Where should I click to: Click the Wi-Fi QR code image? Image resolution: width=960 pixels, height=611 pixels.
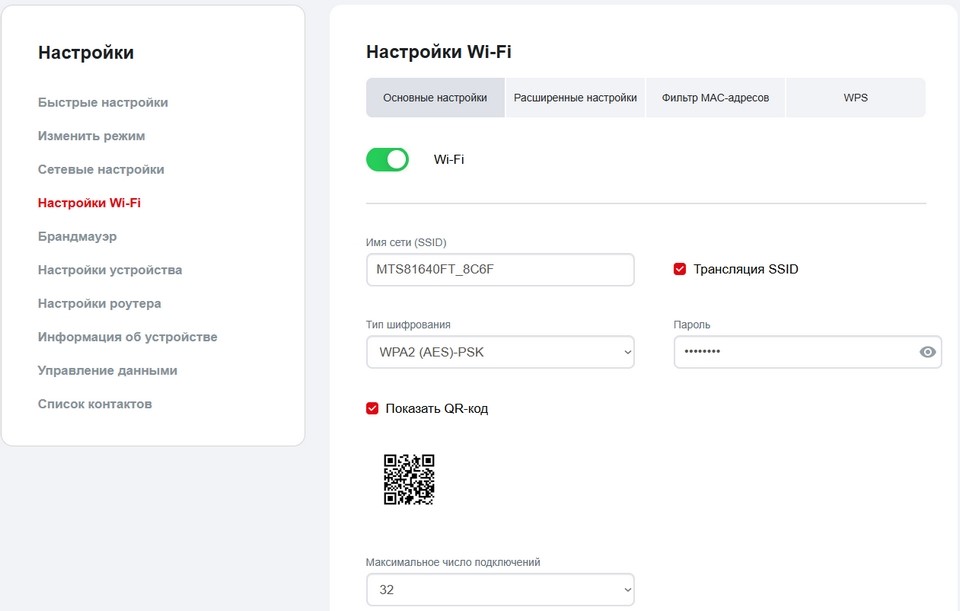click(x=409, y=479)
